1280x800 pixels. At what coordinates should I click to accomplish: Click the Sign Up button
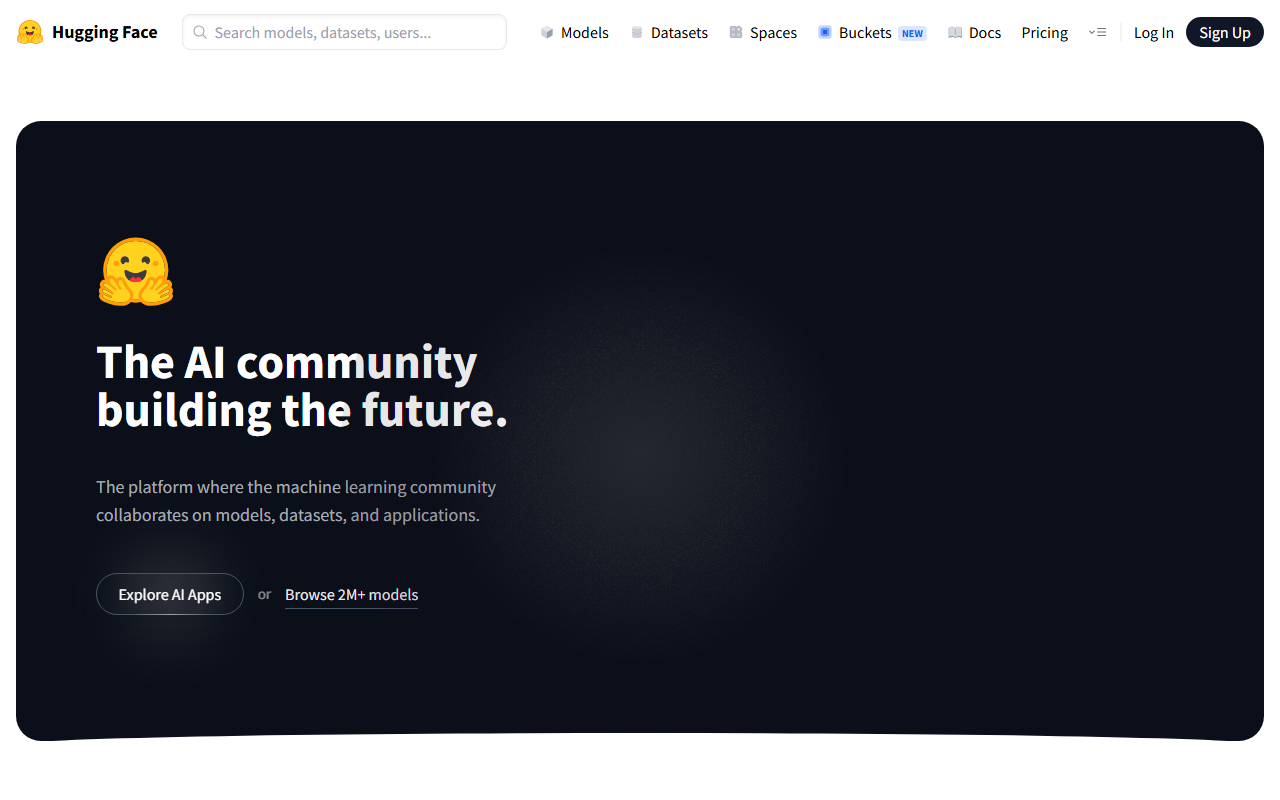coord(1225,32)
